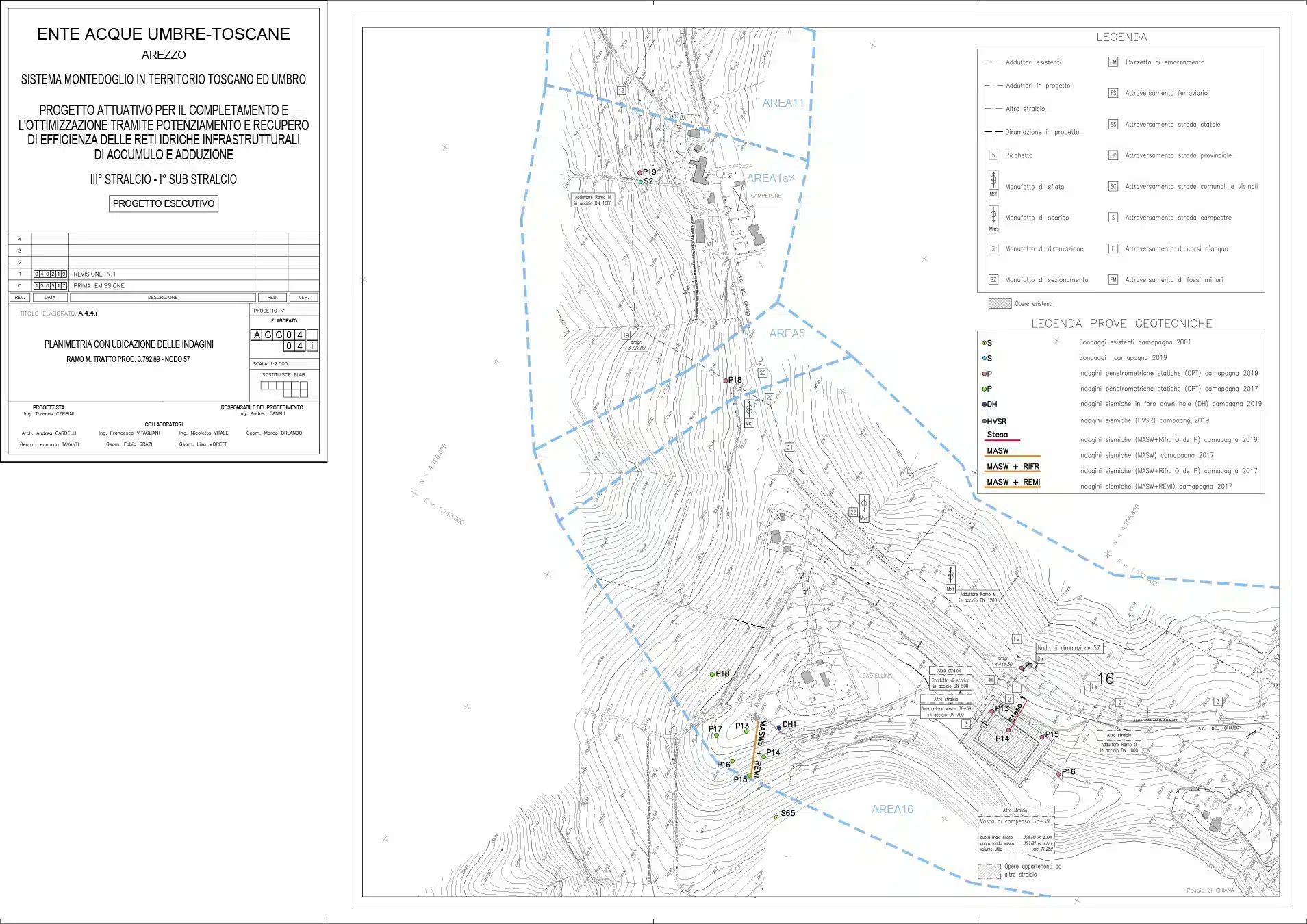Viewport: 1307px width, 924px height.
Task: Click the Dir icon for Manufatto di diramazione
Action: (993, 248)
